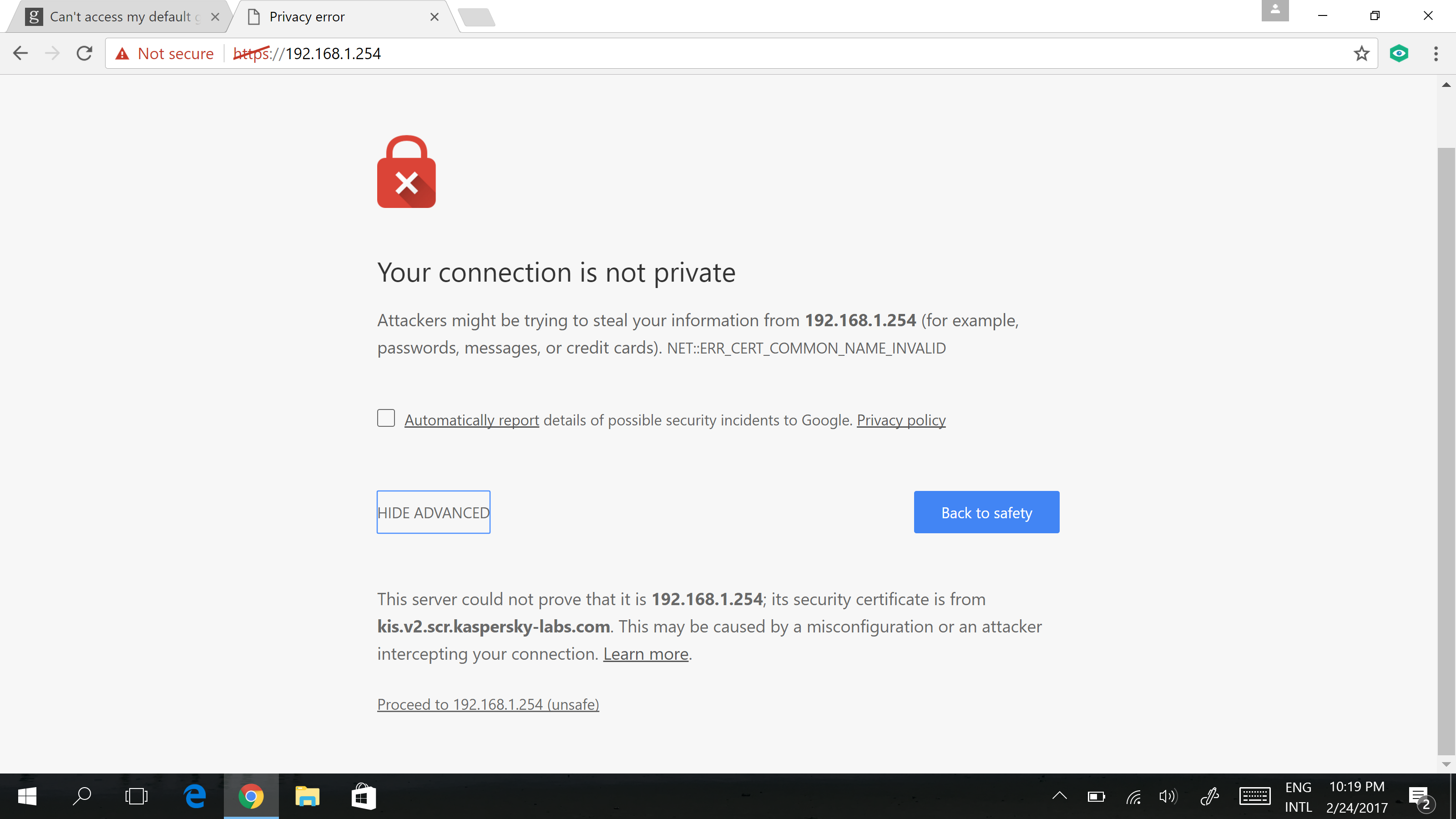Follow the Proceed to 192.168.1.254 (unsafe) link
1456x819 pixels.
click(488, 704)
